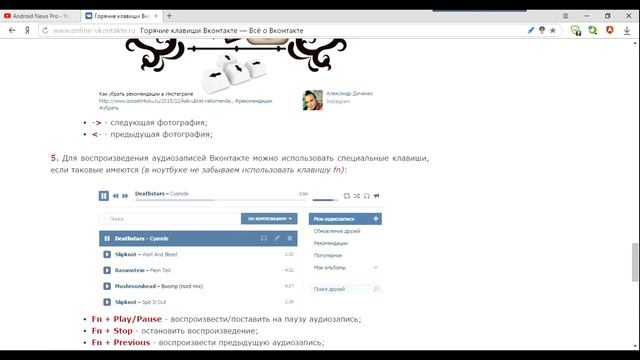Open Александр Диченко profile link
Viewport: 640px width, 360px height.
tap(349, 93)
